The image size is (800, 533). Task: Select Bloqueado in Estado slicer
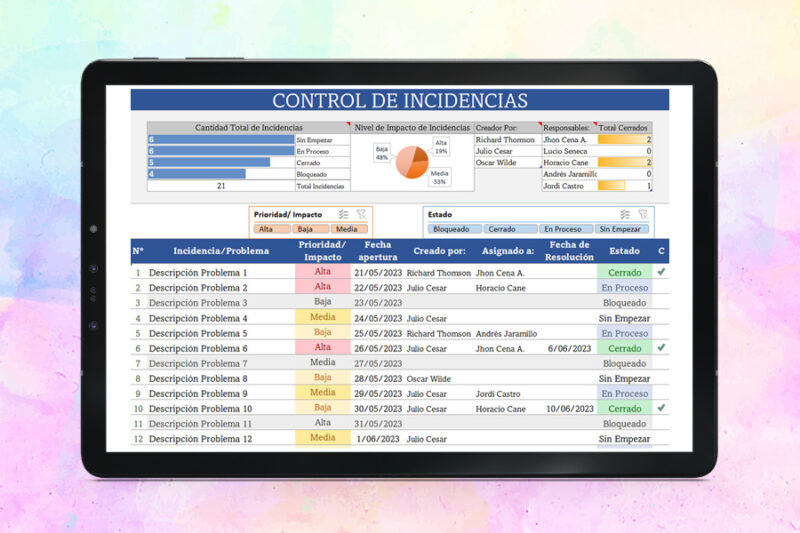(x=455, y=229)
